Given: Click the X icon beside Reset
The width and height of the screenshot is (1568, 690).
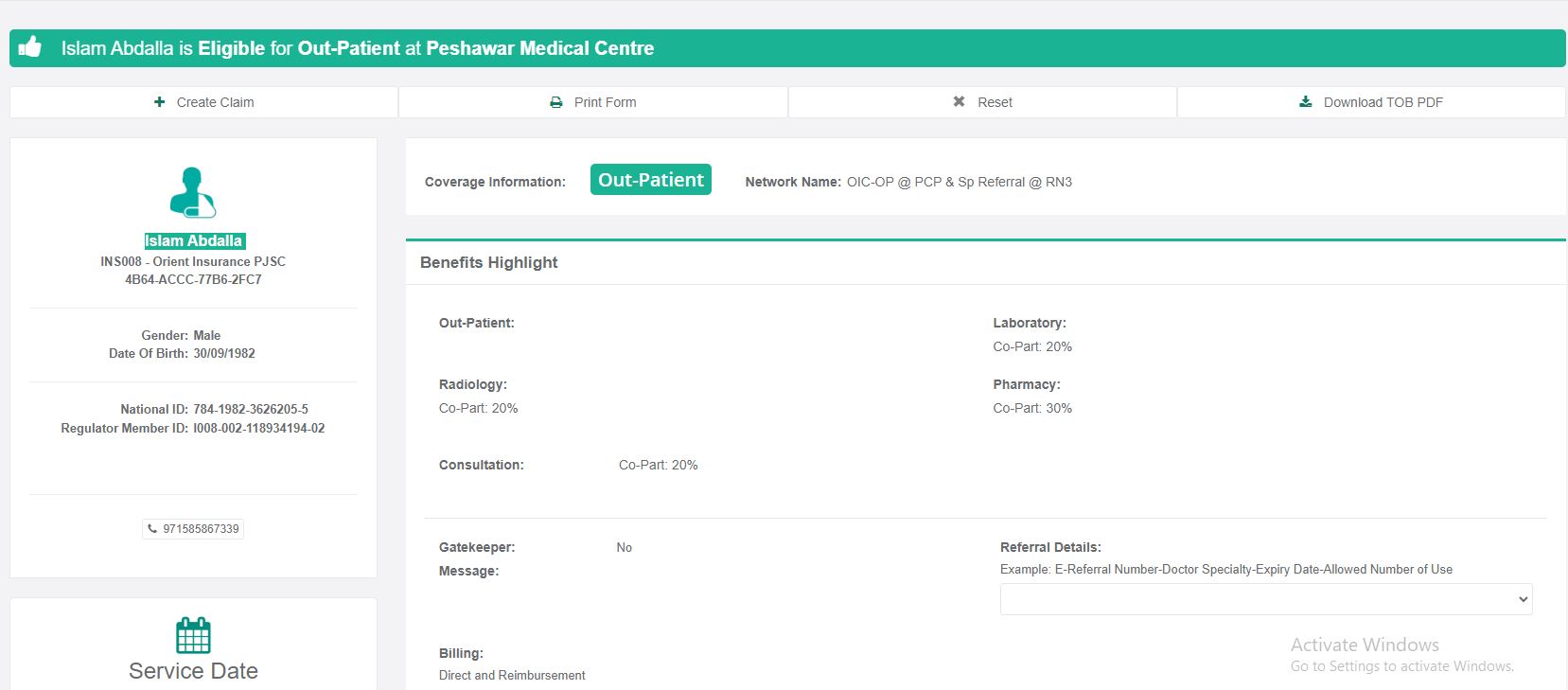Looking at the screenshot, I should (959, 102).
